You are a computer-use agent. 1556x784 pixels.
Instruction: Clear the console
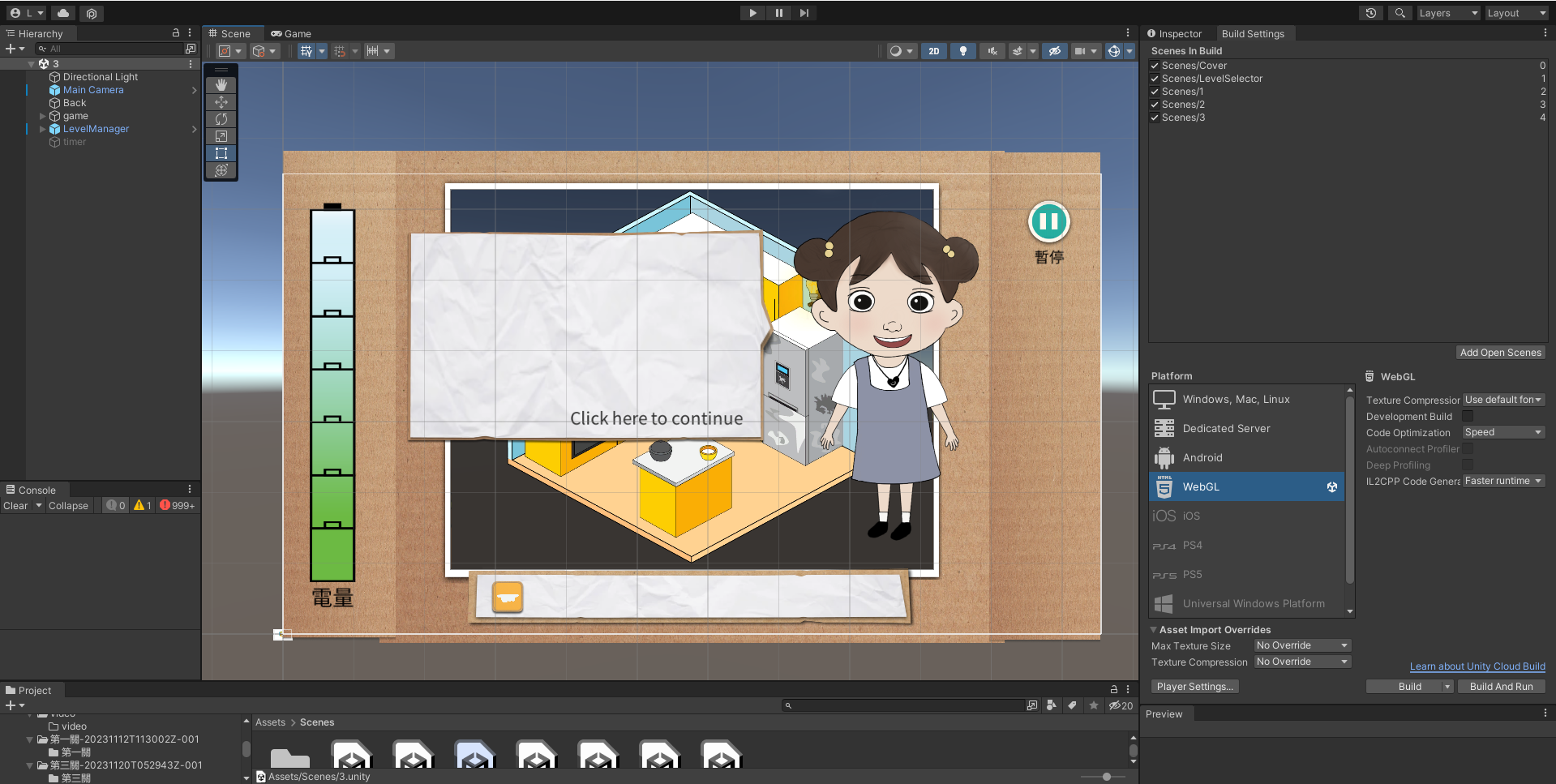coord(15,505)
